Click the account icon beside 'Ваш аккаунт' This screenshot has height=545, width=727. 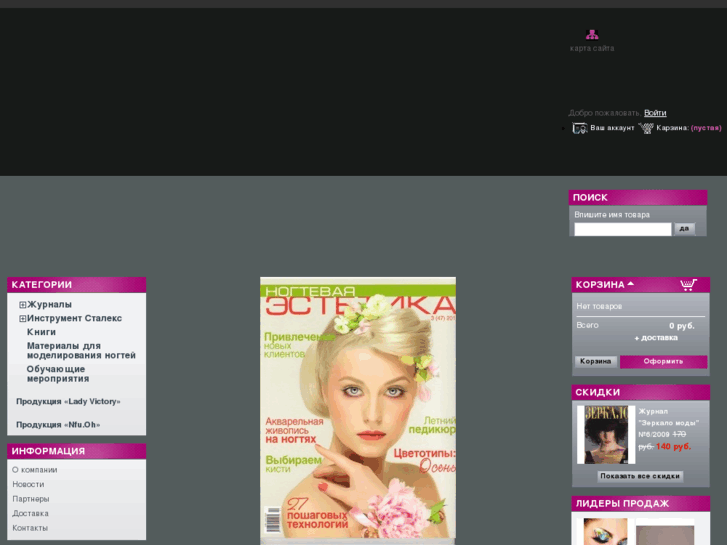point(580,128)
